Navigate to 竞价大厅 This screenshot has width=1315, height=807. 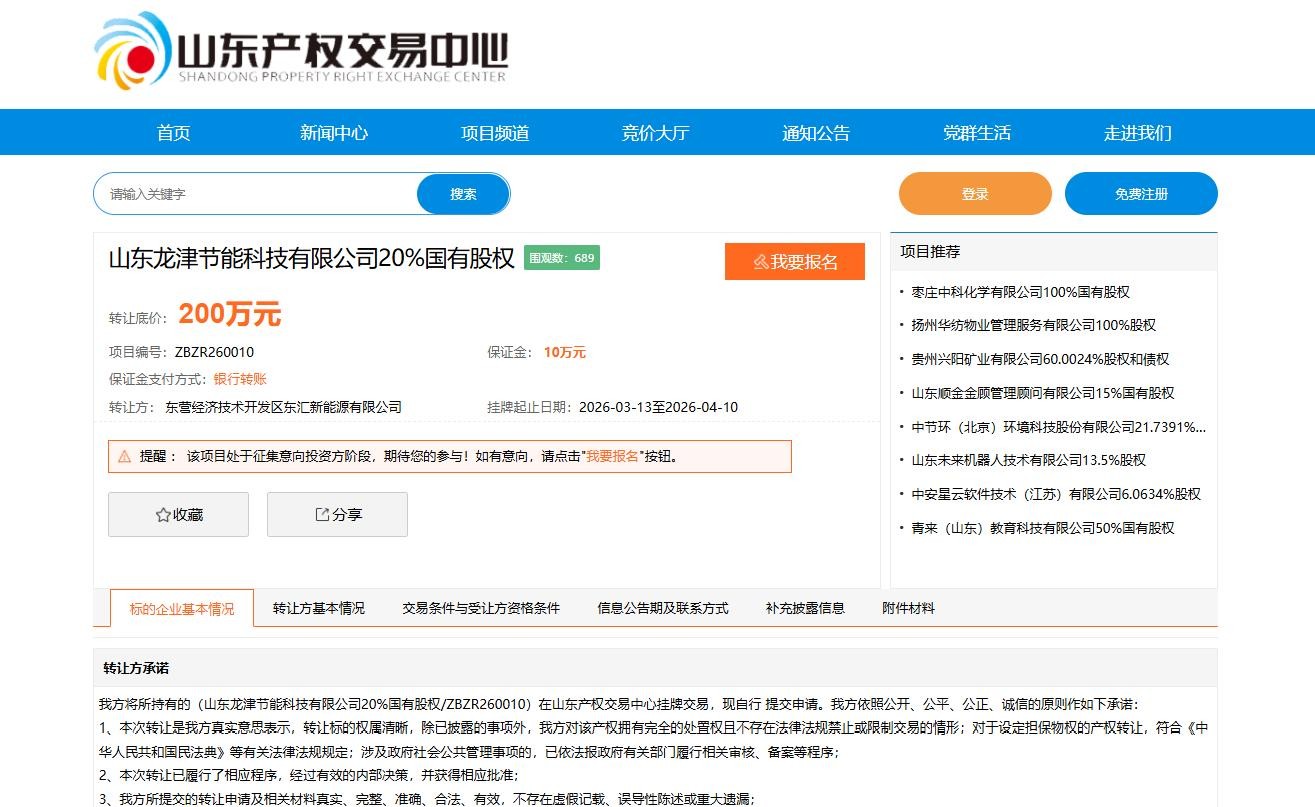tap(655, 133)
